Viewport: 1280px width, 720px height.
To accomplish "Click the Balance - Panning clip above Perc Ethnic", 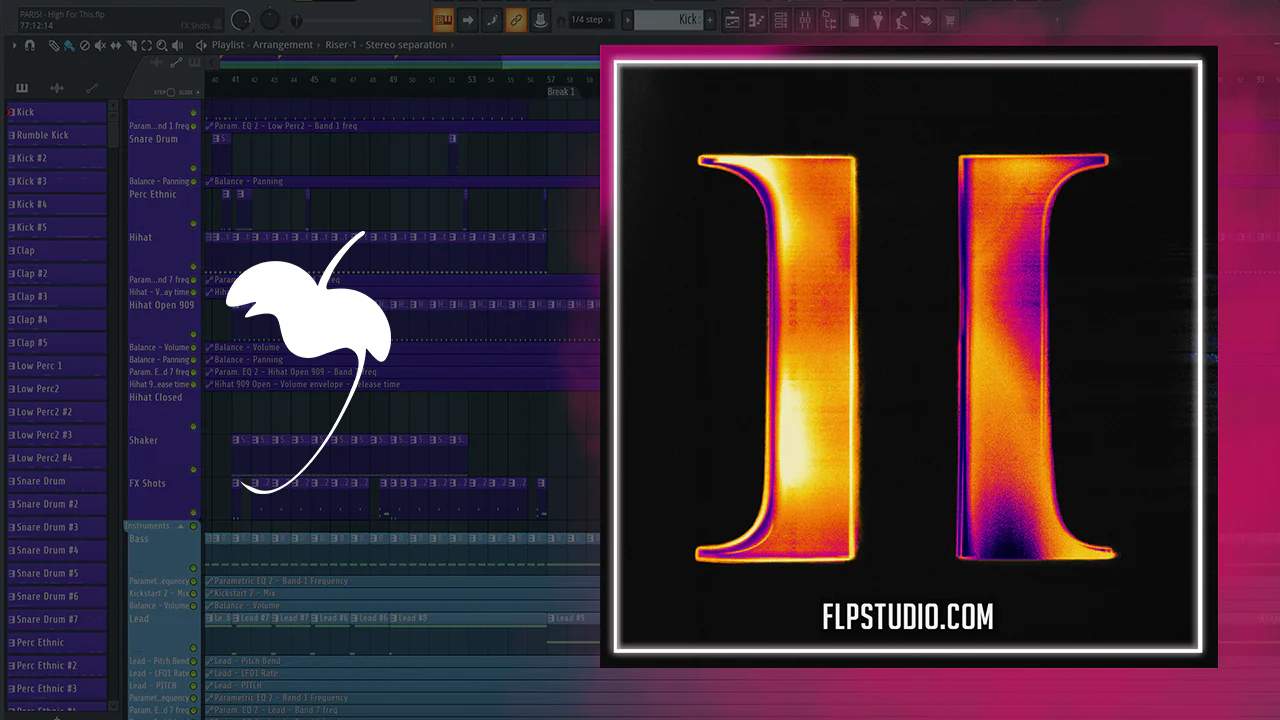I will [x=400, y=181].
